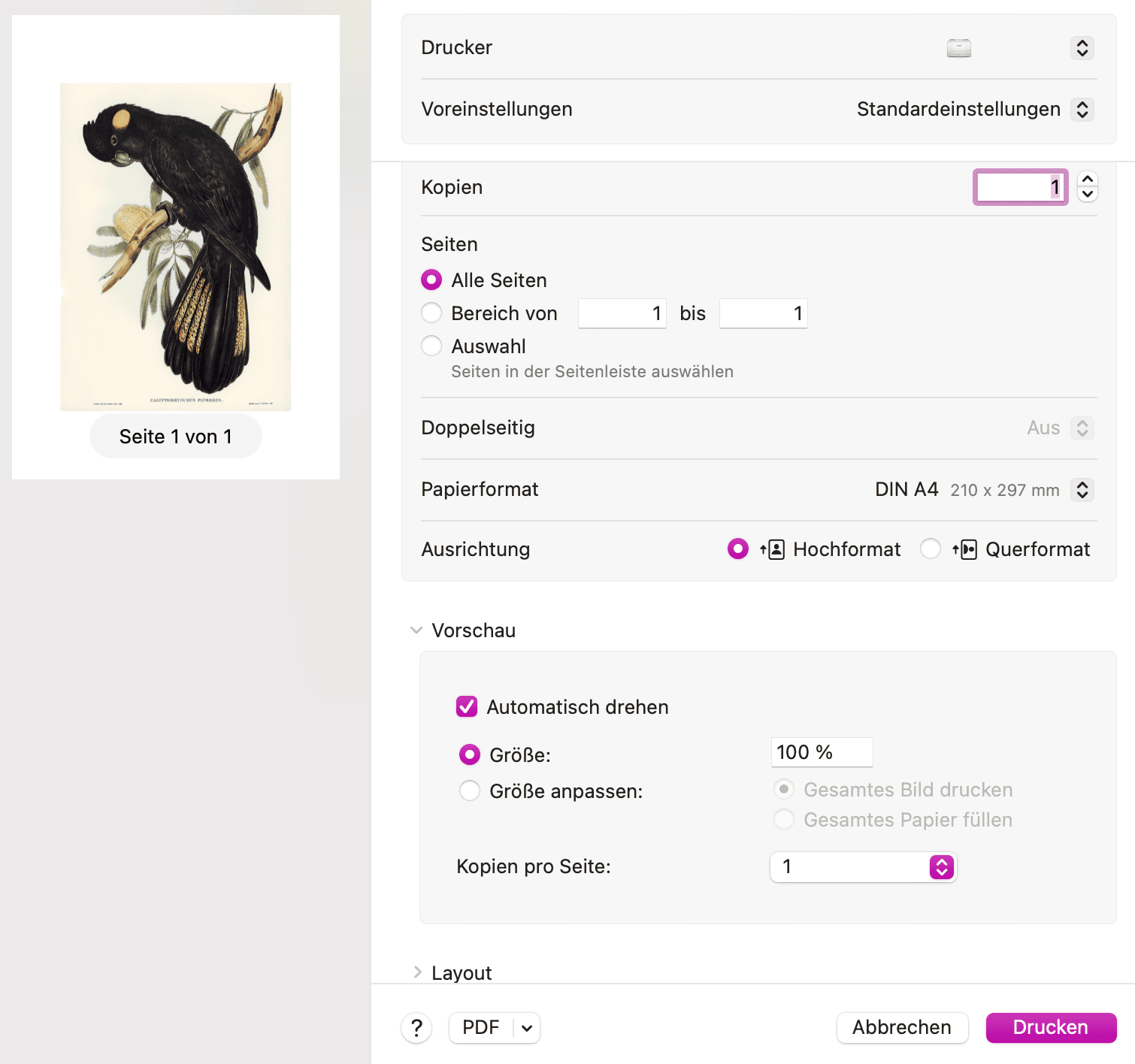Toggle the Automatisch drehen checkbox
1135x1064 pixels.
[467, 706]
